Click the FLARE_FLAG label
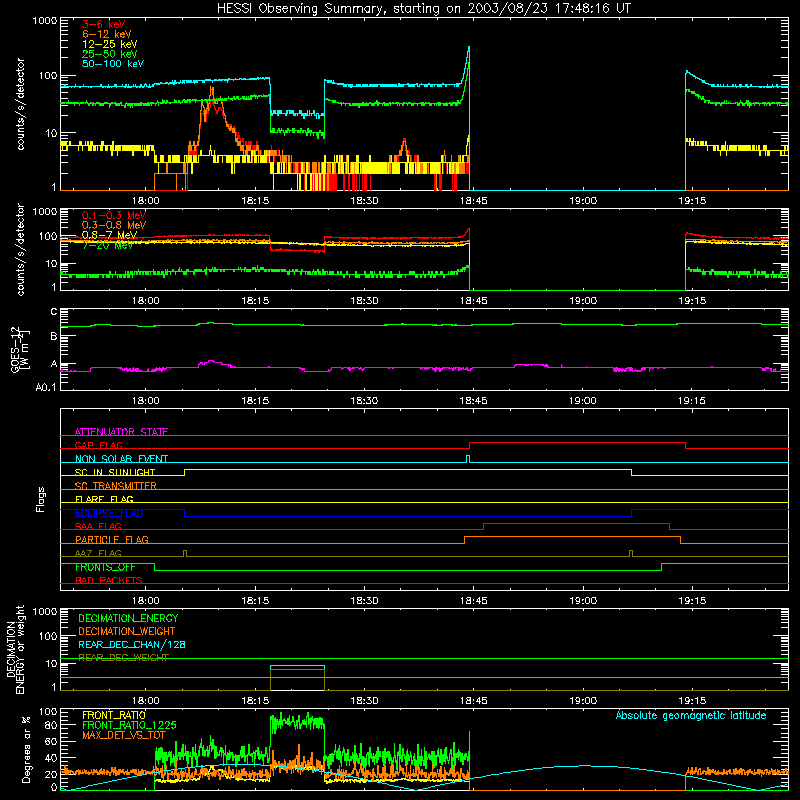Viewport: 800px width, 800px height. pos(104,499)
